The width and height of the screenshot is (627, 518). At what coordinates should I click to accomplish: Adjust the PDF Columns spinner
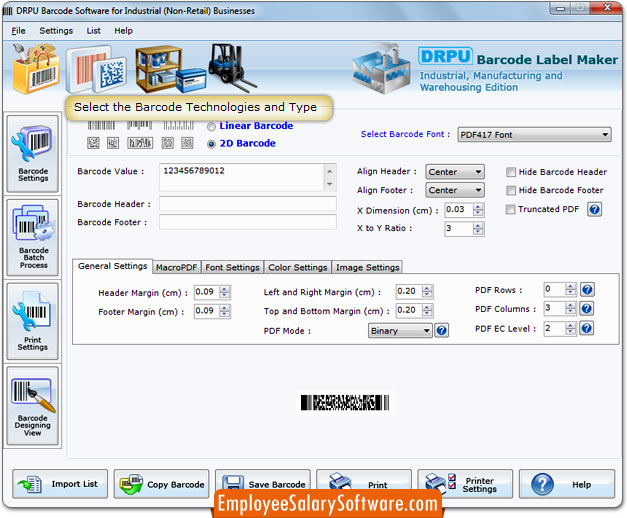(571, 308)
